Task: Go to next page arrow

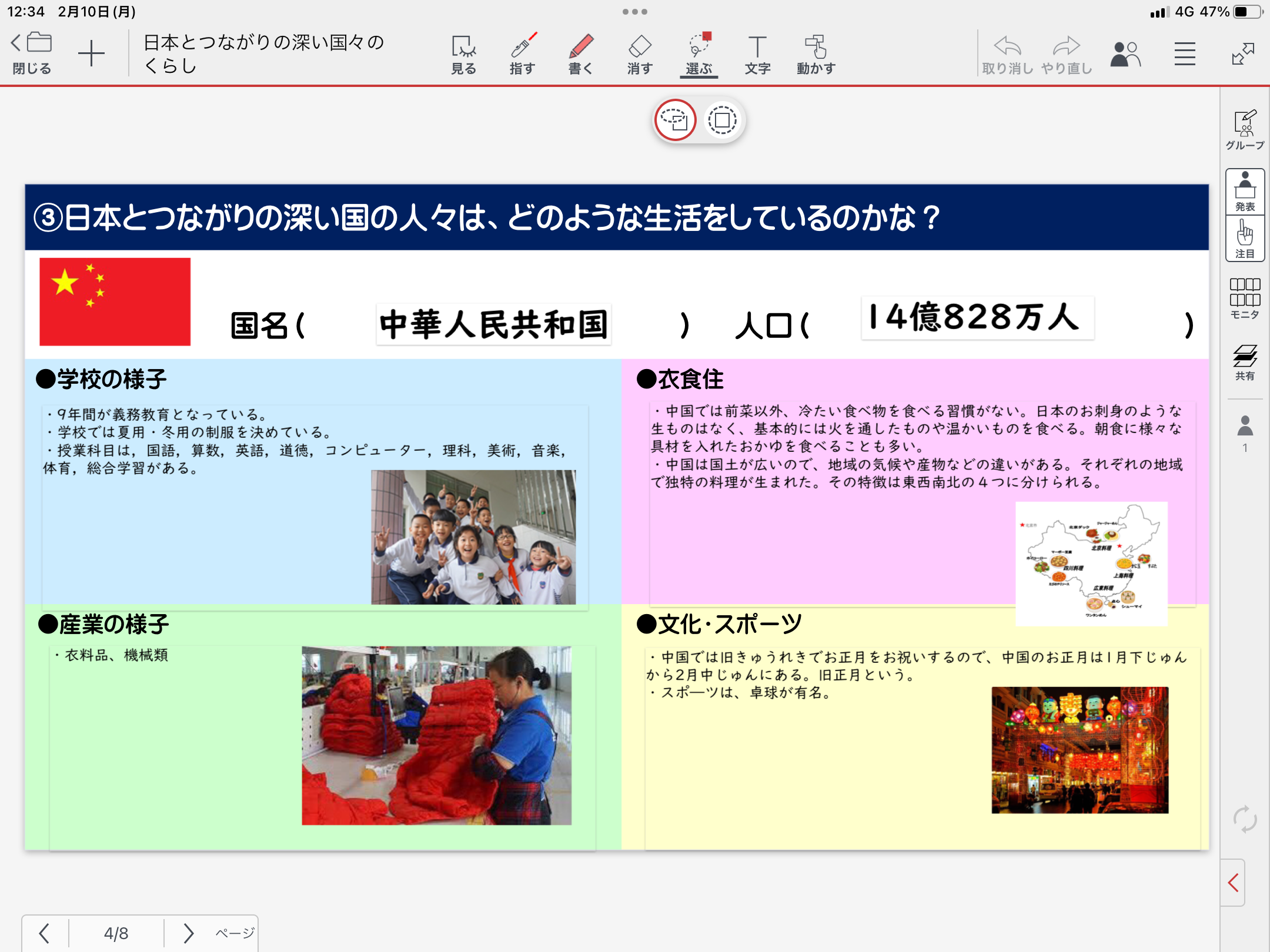Action: pos(188,933)
